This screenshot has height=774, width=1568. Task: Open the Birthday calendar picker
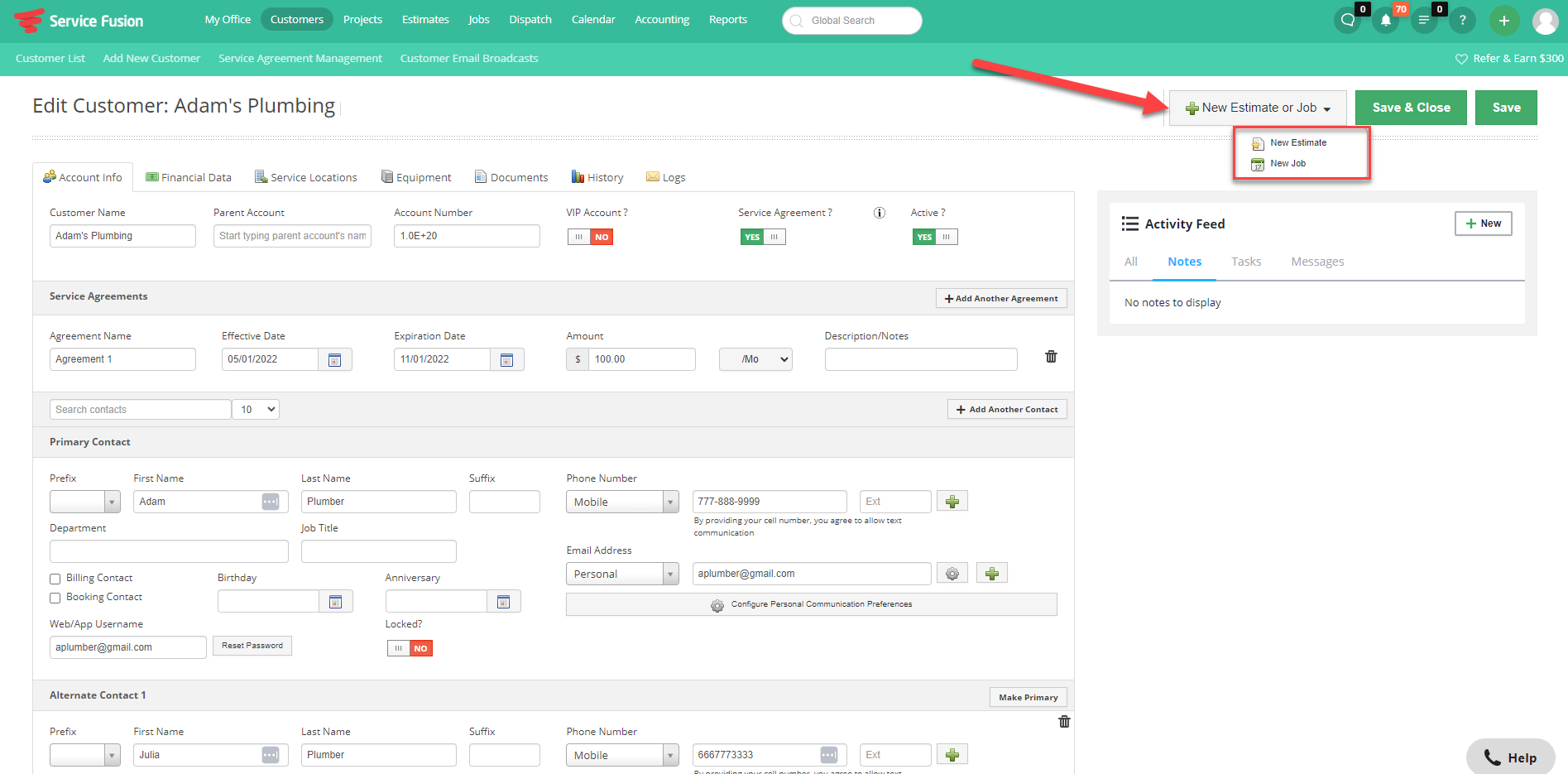pos(336,602)
